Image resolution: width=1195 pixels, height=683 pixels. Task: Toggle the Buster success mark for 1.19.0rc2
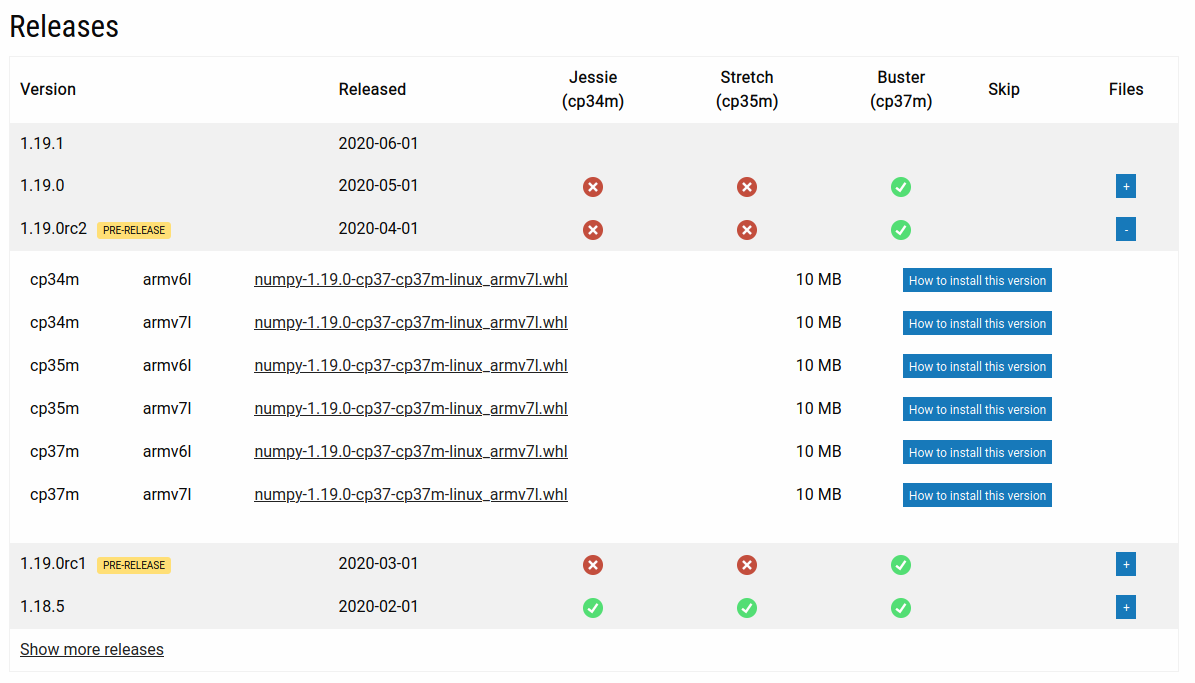pos(901,230)
